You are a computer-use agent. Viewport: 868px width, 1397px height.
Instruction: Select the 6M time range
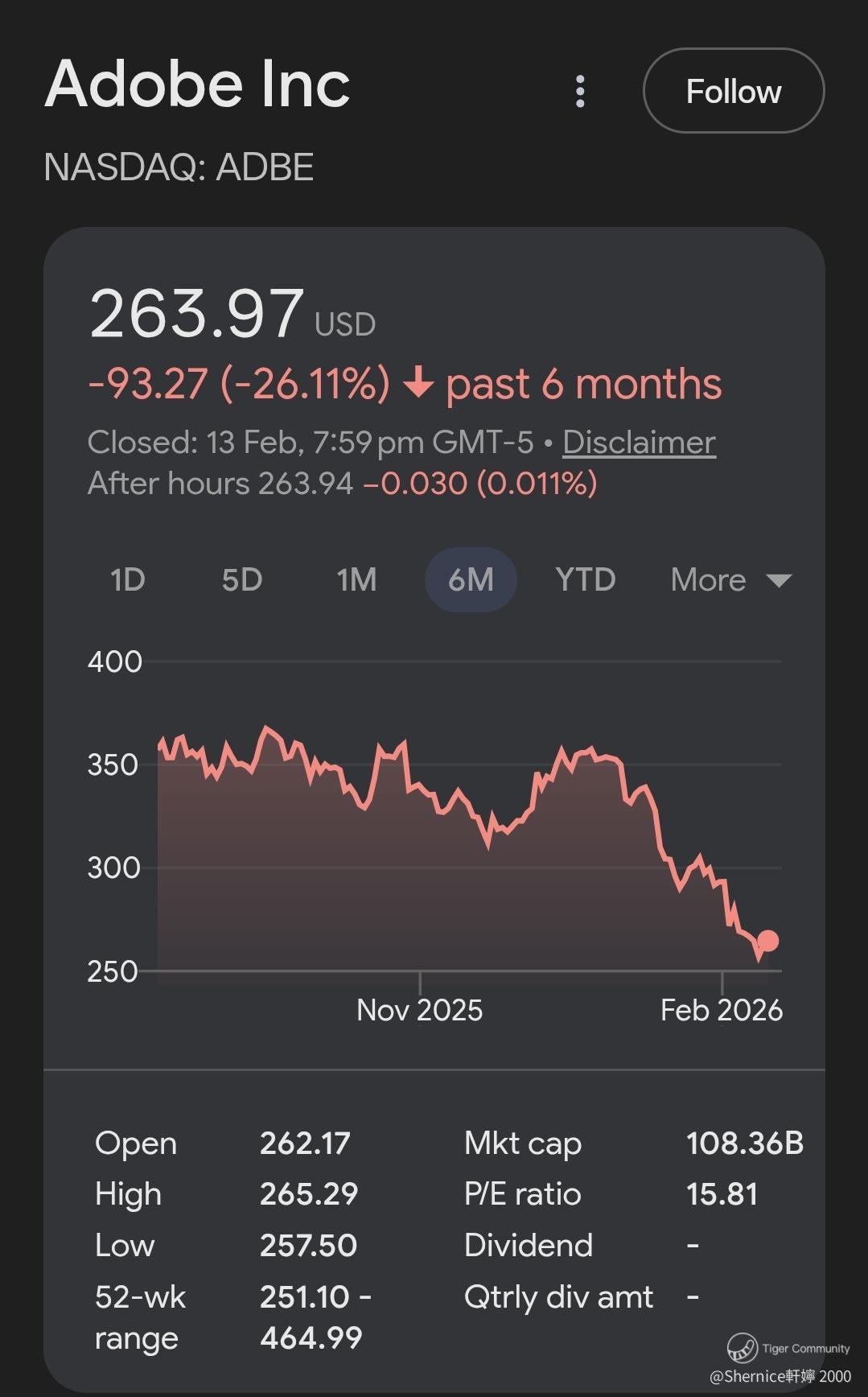click(x=471, y=579)
